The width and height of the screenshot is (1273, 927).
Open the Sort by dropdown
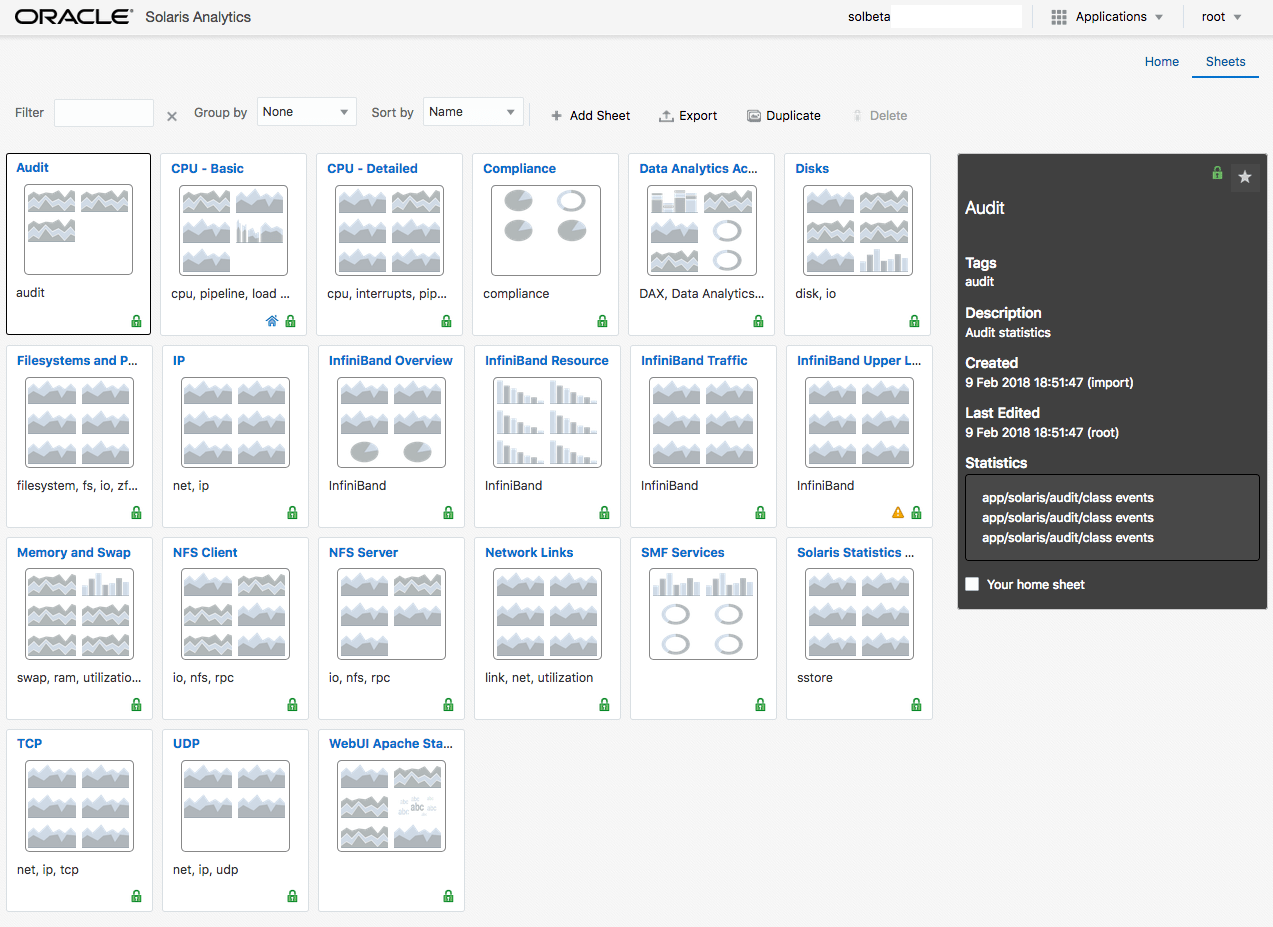tap(473, 112)
